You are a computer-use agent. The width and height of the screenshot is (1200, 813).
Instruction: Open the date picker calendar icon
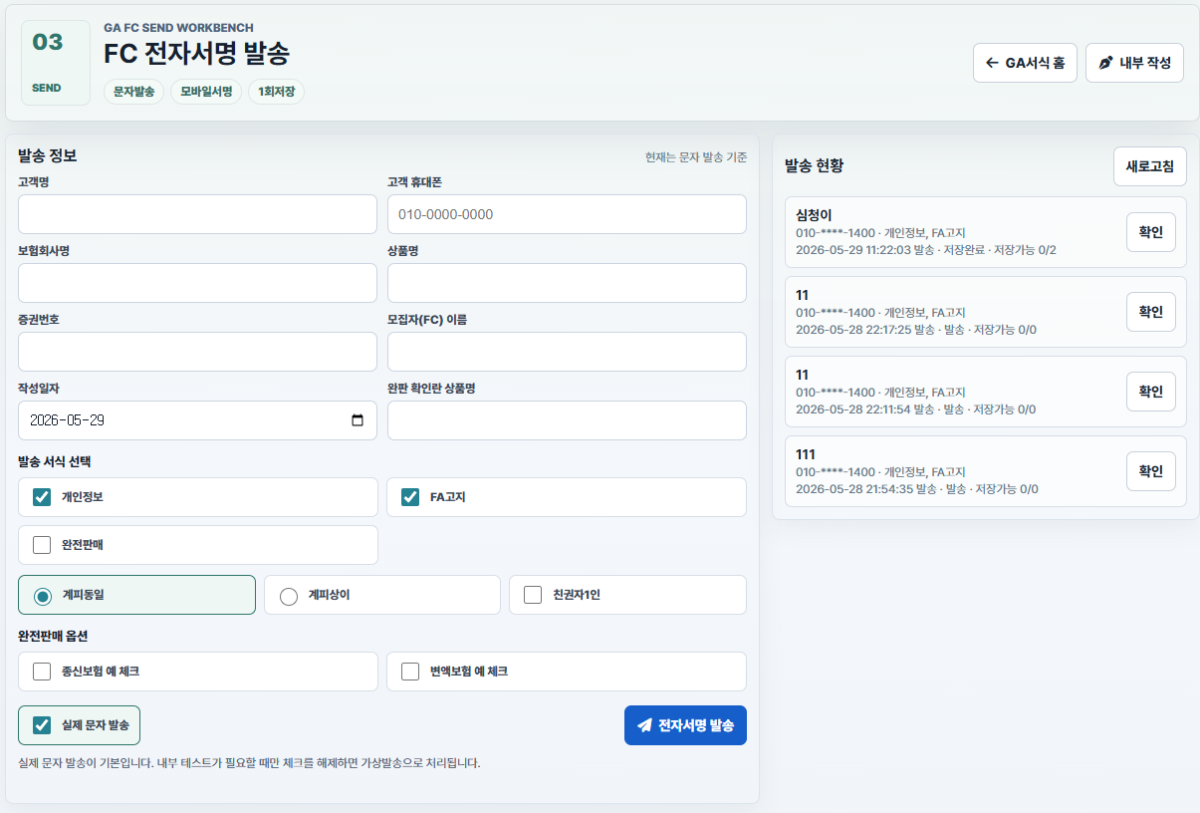click(358, 421)
